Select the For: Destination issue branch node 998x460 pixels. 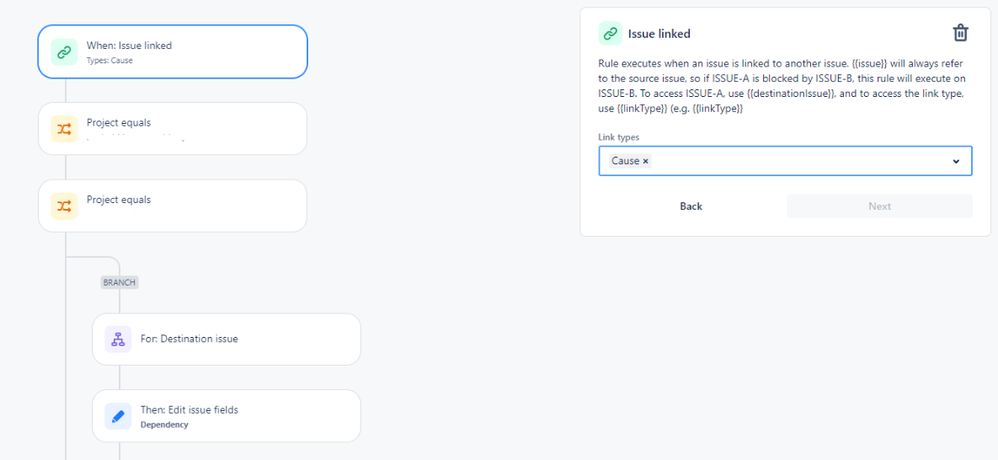(x=227, y=339)
